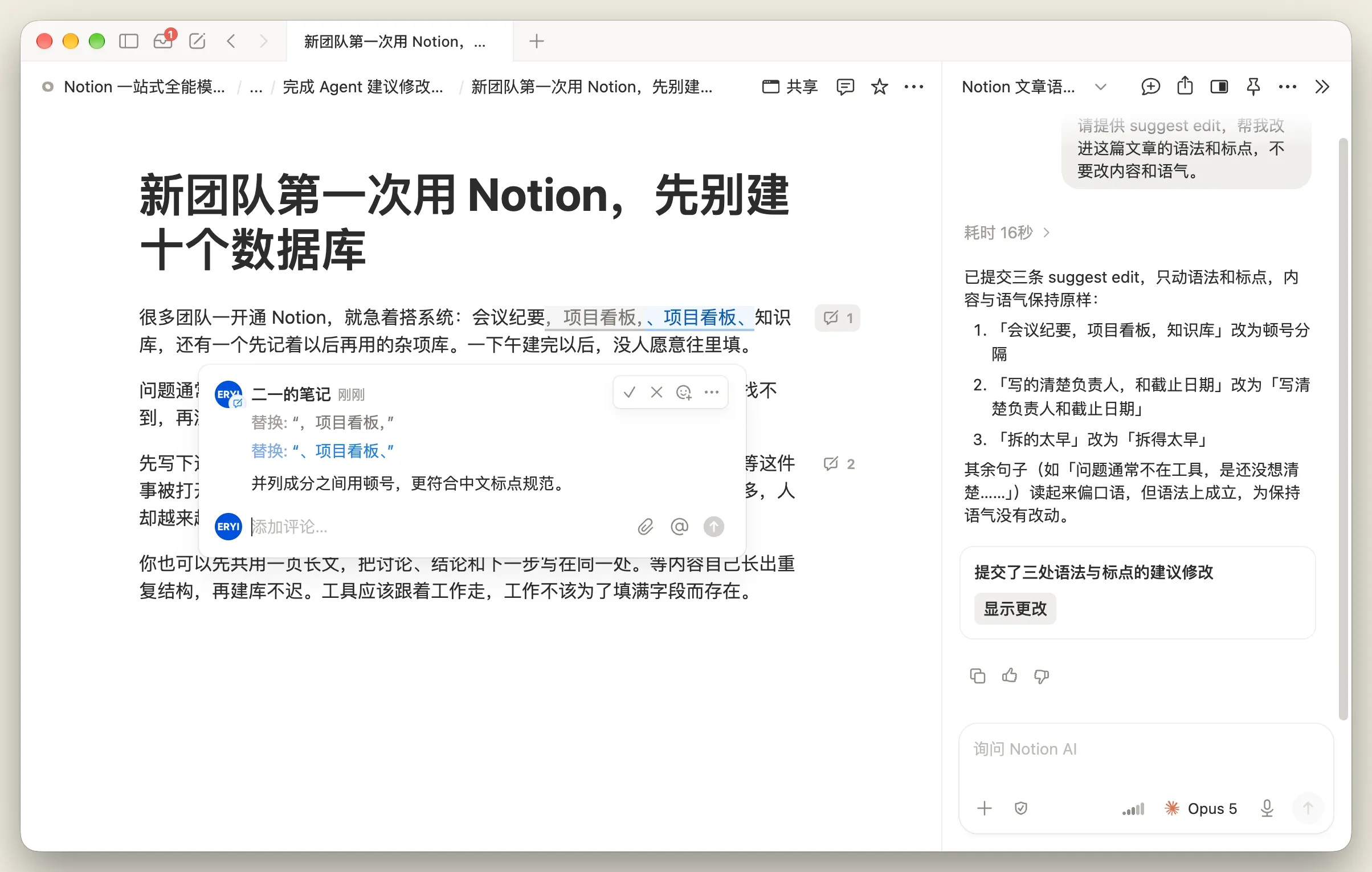The height and width of the screenshot is (872, 1372).
Task: Click the last paragraph starting 你也可以先共用
Action: (x=467, y=577)
